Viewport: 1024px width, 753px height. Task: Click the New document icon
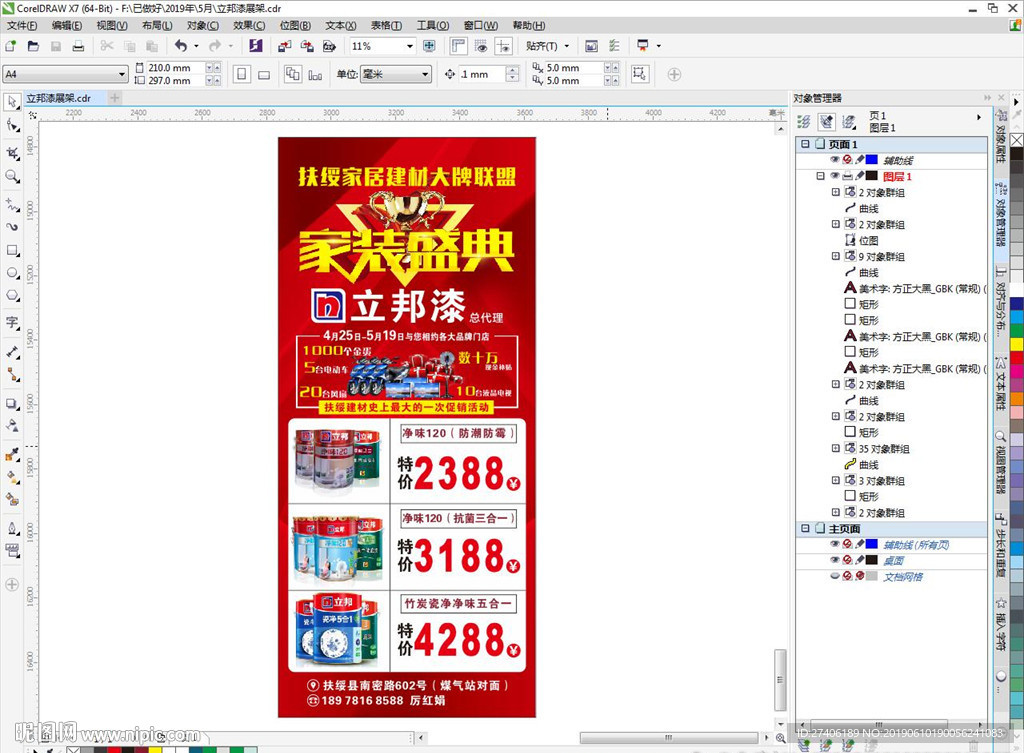[10, 46]
